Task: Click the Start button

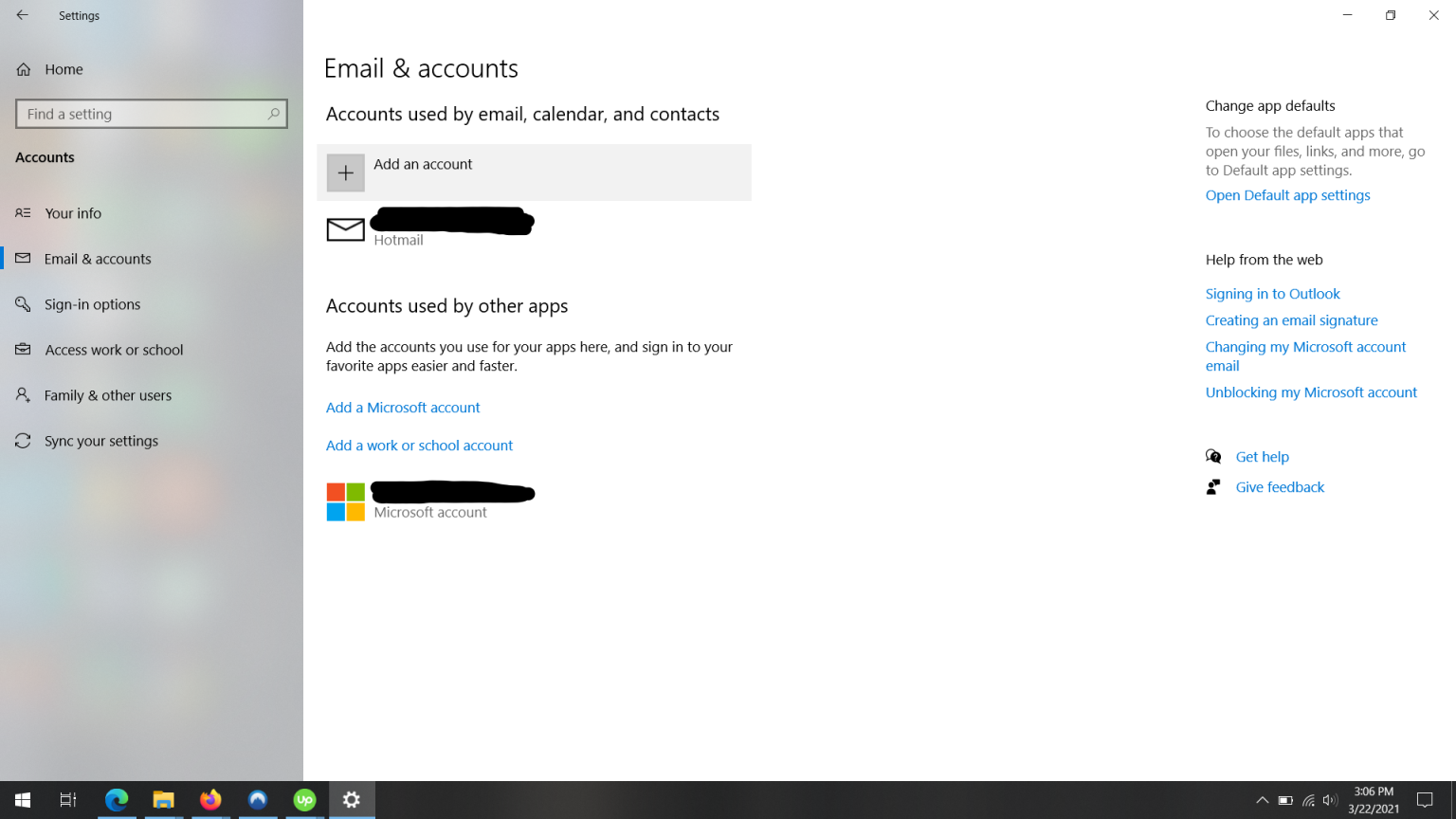Action: click(21, 800)
